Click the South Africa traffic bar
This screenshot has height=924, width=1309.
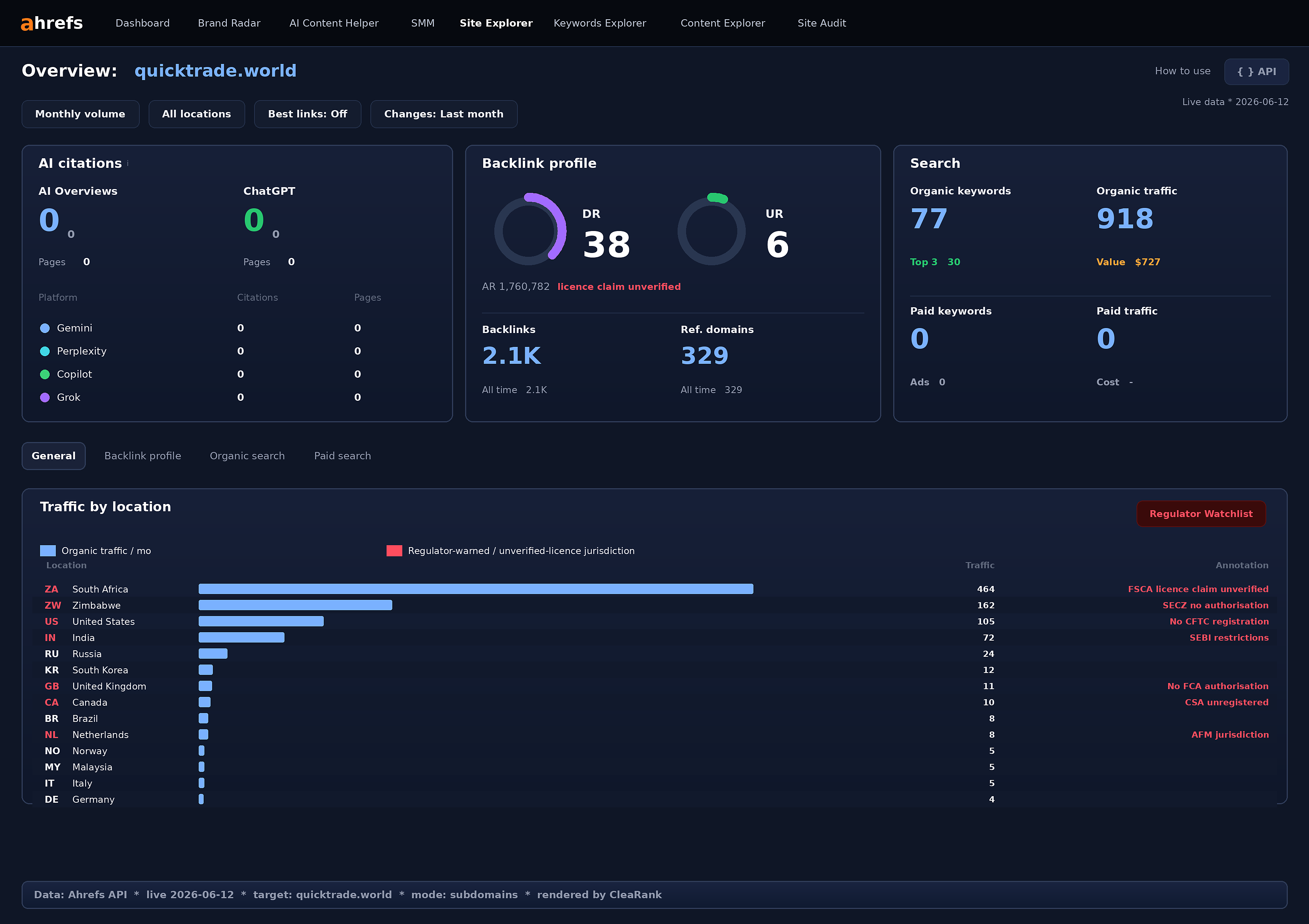tap(475, 589)
